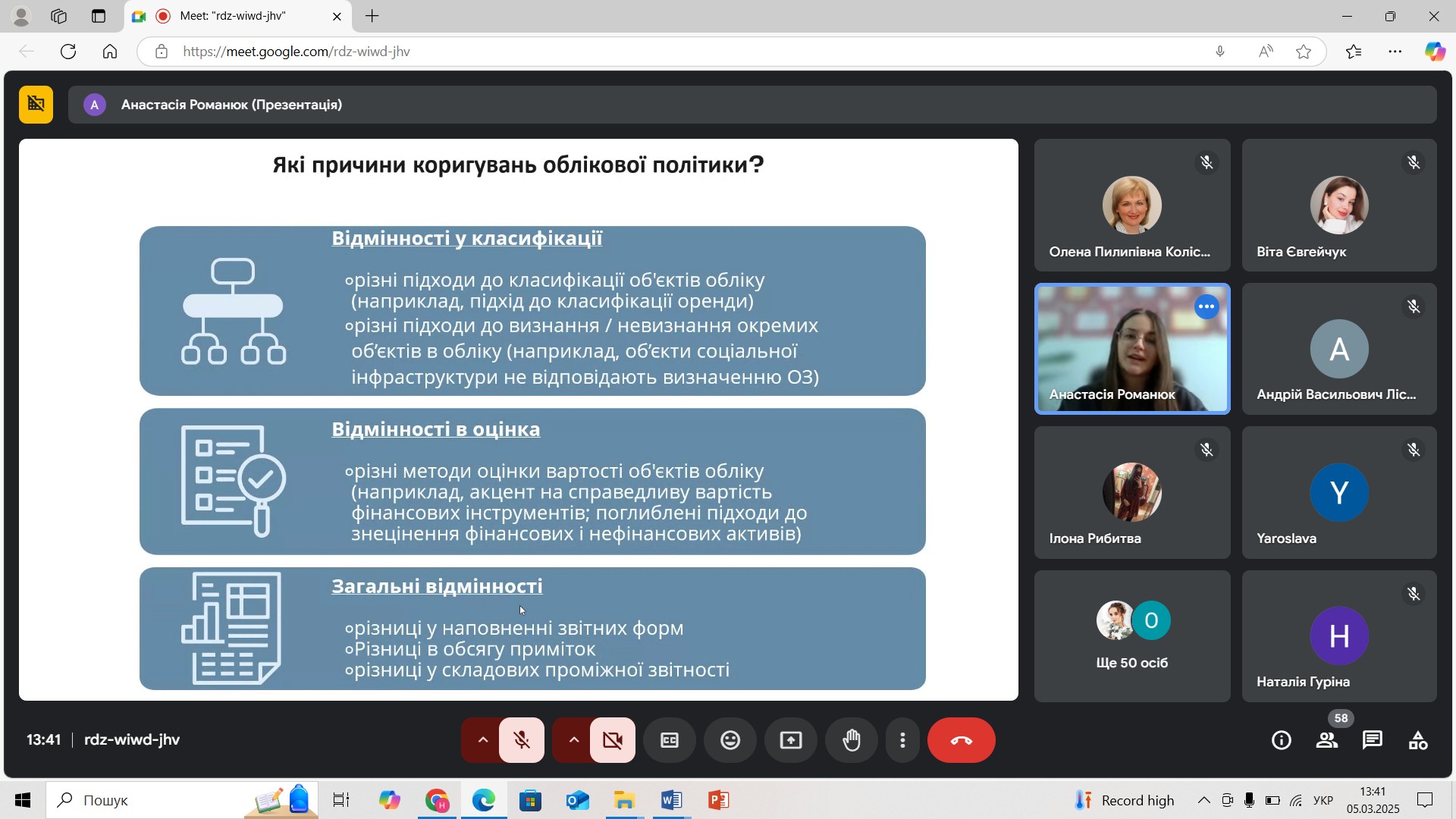Expand audio settings arrow beside microphone
1456x819 pixels.
pos(482,740)
